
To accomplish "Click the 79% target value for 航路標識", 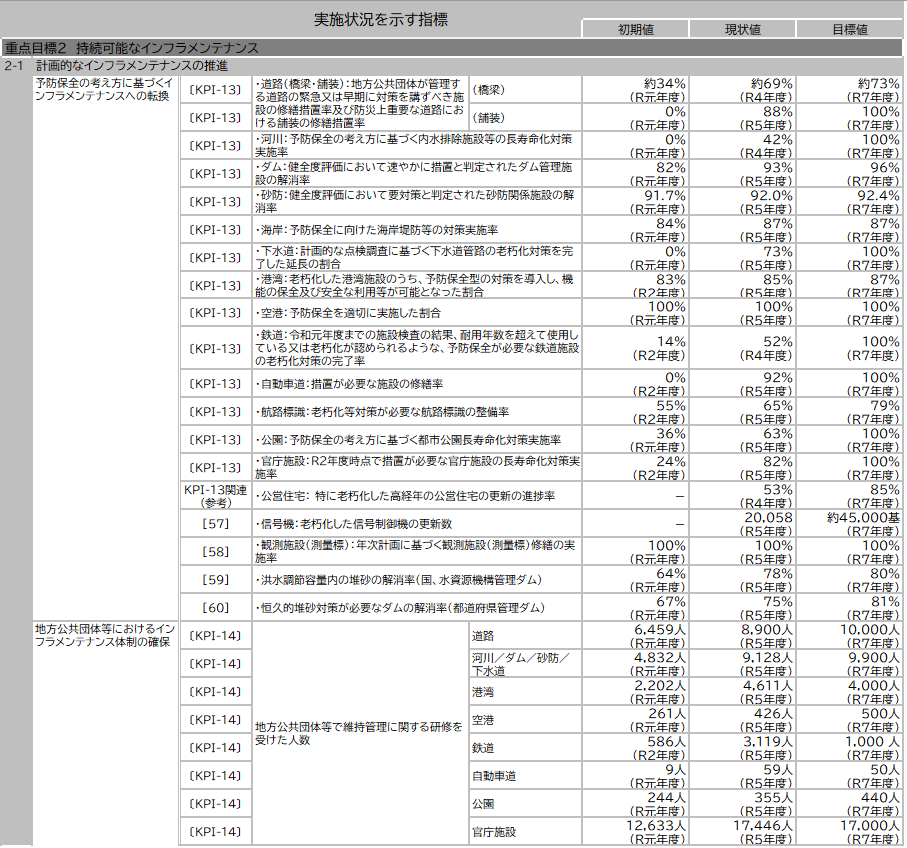I will click(x=849, y=412).
